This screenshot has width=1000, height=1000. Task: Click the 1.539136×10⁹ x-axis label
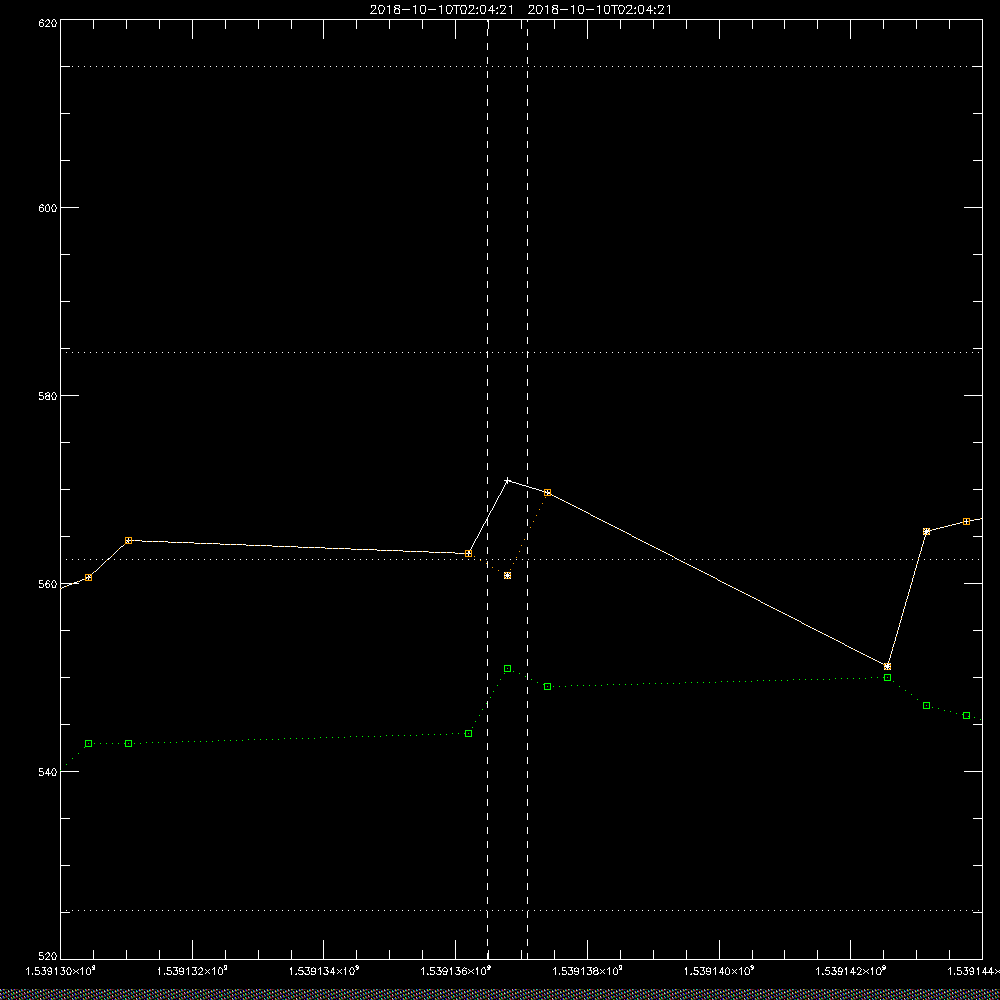click(x=456, y=971)
